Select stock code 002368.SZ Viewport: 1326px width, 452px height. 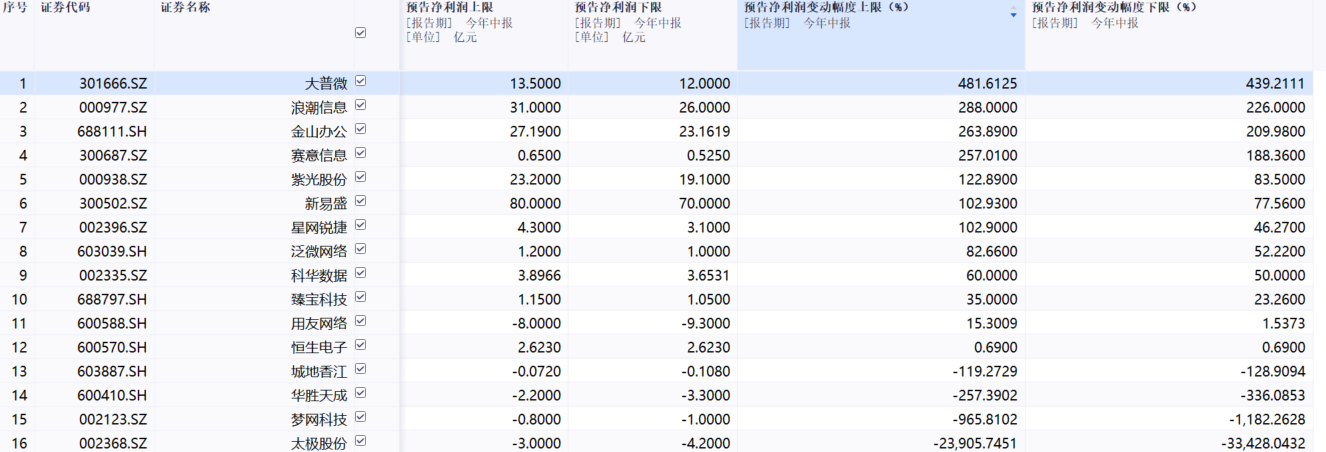click(112, 443)
